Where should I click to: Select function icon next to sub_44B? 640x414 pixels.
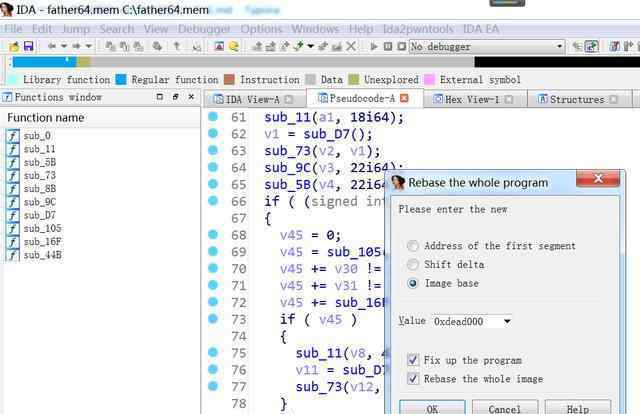(13, 255)
